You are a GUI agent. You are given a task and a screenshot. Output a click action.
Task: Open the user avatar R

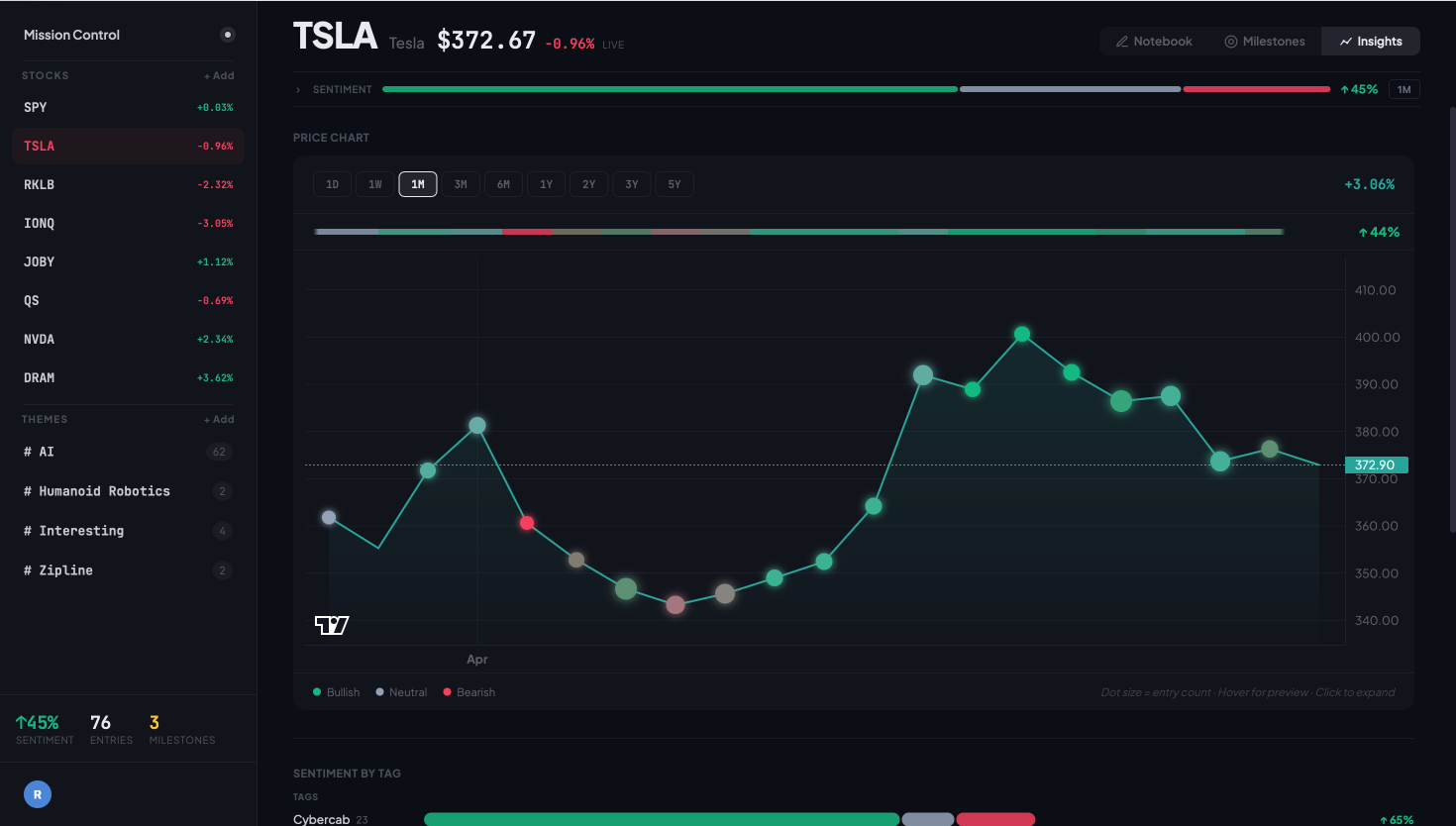[38, 794]
